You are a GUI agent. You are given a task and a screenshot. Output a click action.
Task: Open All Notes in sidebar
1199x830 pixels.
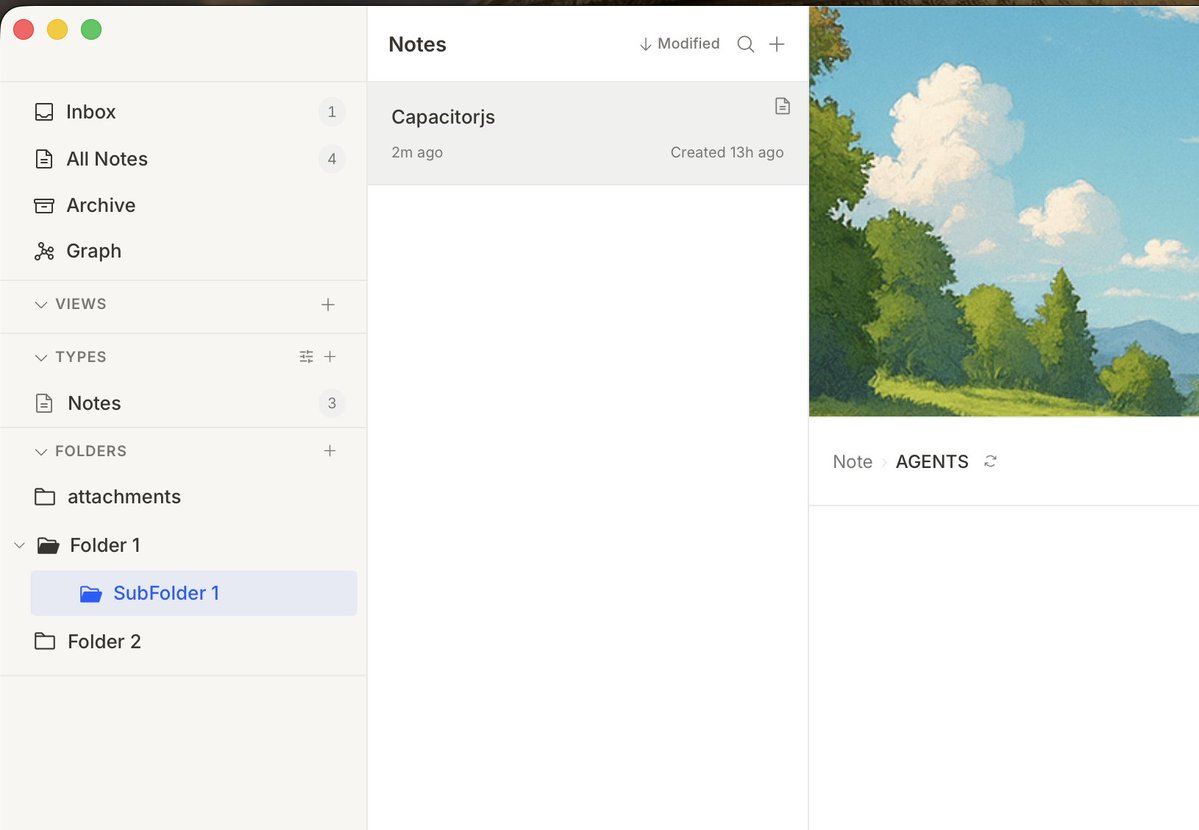coord(184,158)
